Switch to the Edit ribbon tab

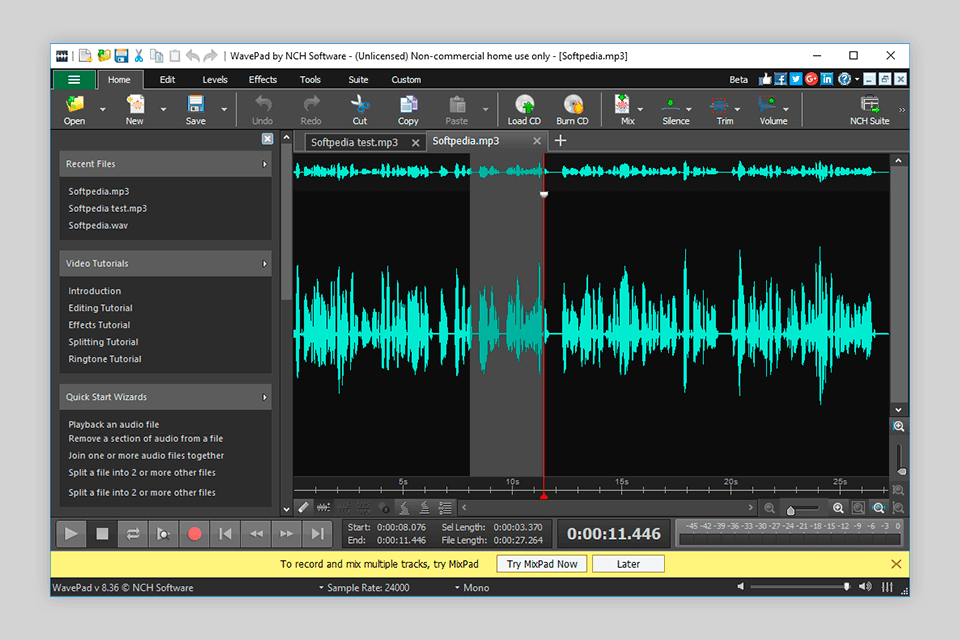coord(167,80)
